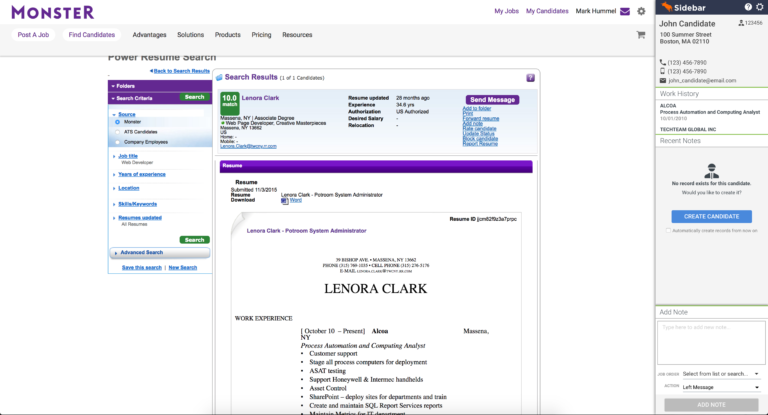Screen dimensions: 768x415
Task: Open the Find Candidates tab
Action: 91,35
